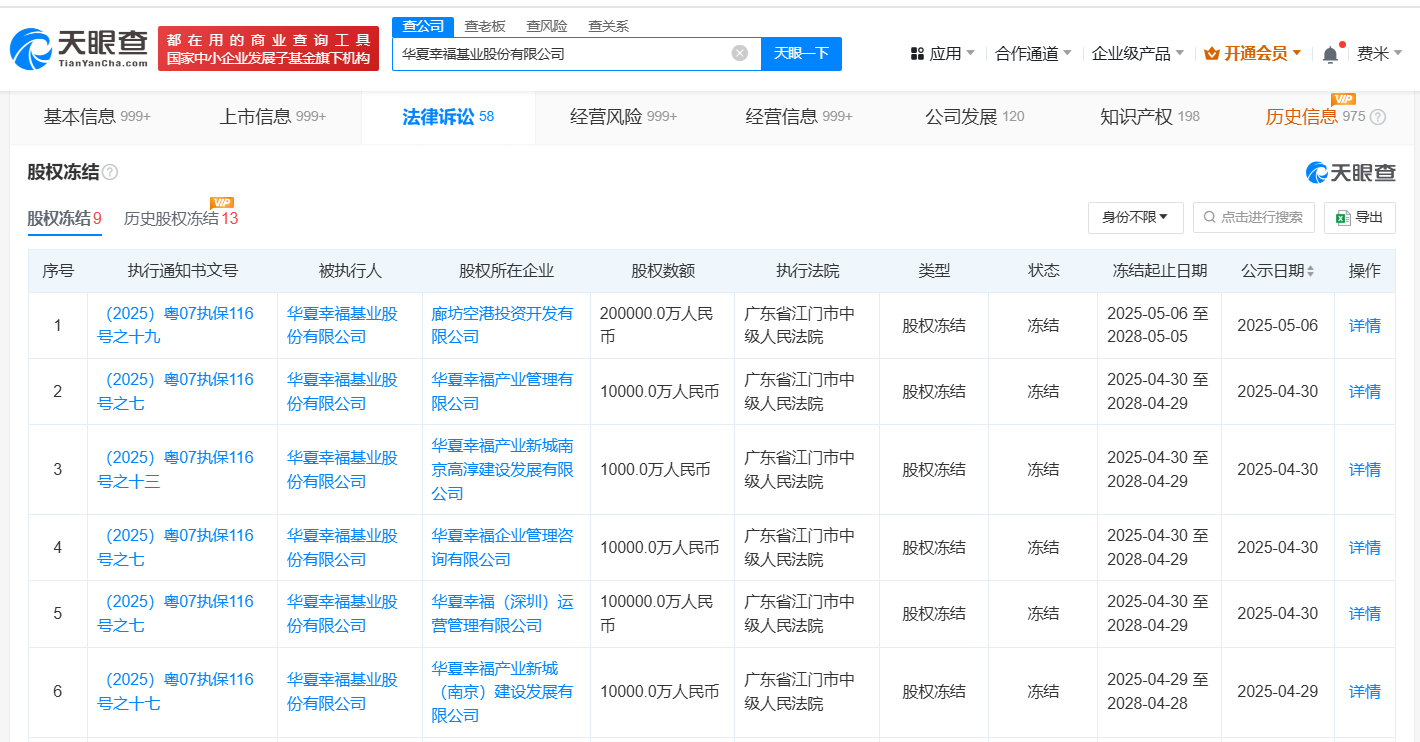This screenshot has height=742, width=1420.
Task: Expand the 开通会员 membership menu
Action: [1252, 53]
